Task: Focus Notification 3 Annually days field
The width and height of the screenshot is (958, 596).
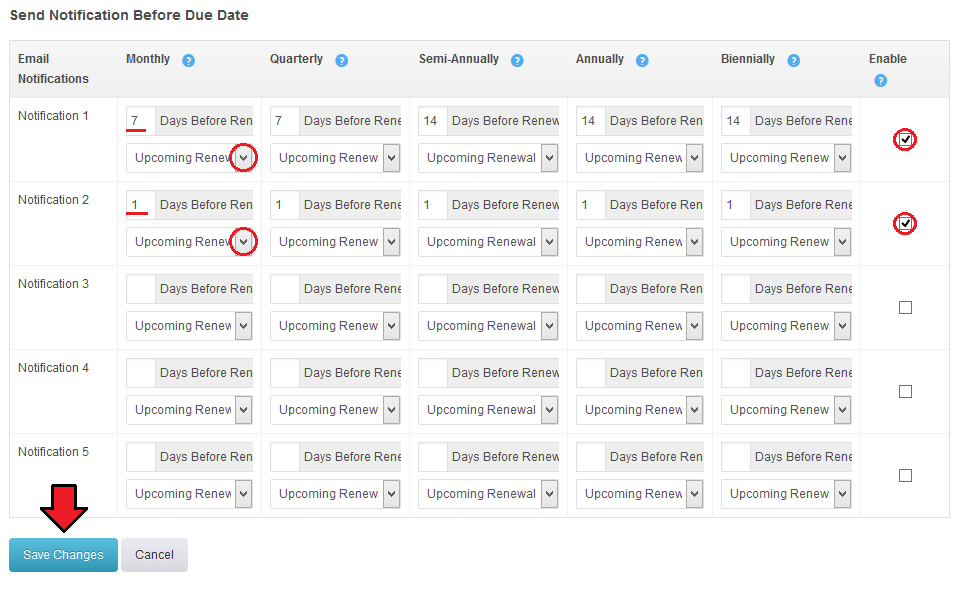Action: [x=591, y=289]
